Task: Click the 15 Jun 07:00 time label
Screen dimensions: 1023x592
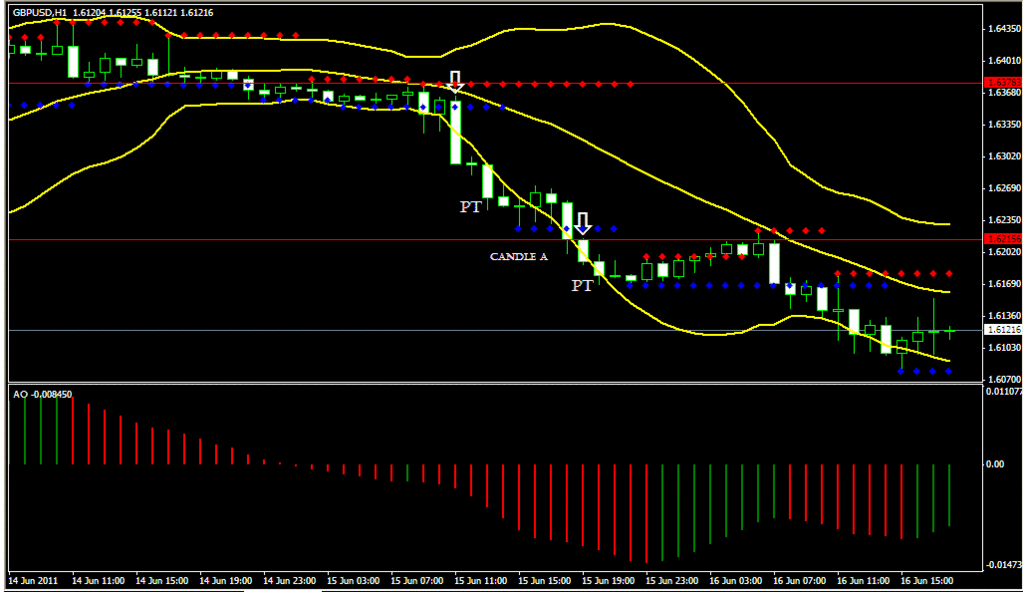Action: coord(417,580)
